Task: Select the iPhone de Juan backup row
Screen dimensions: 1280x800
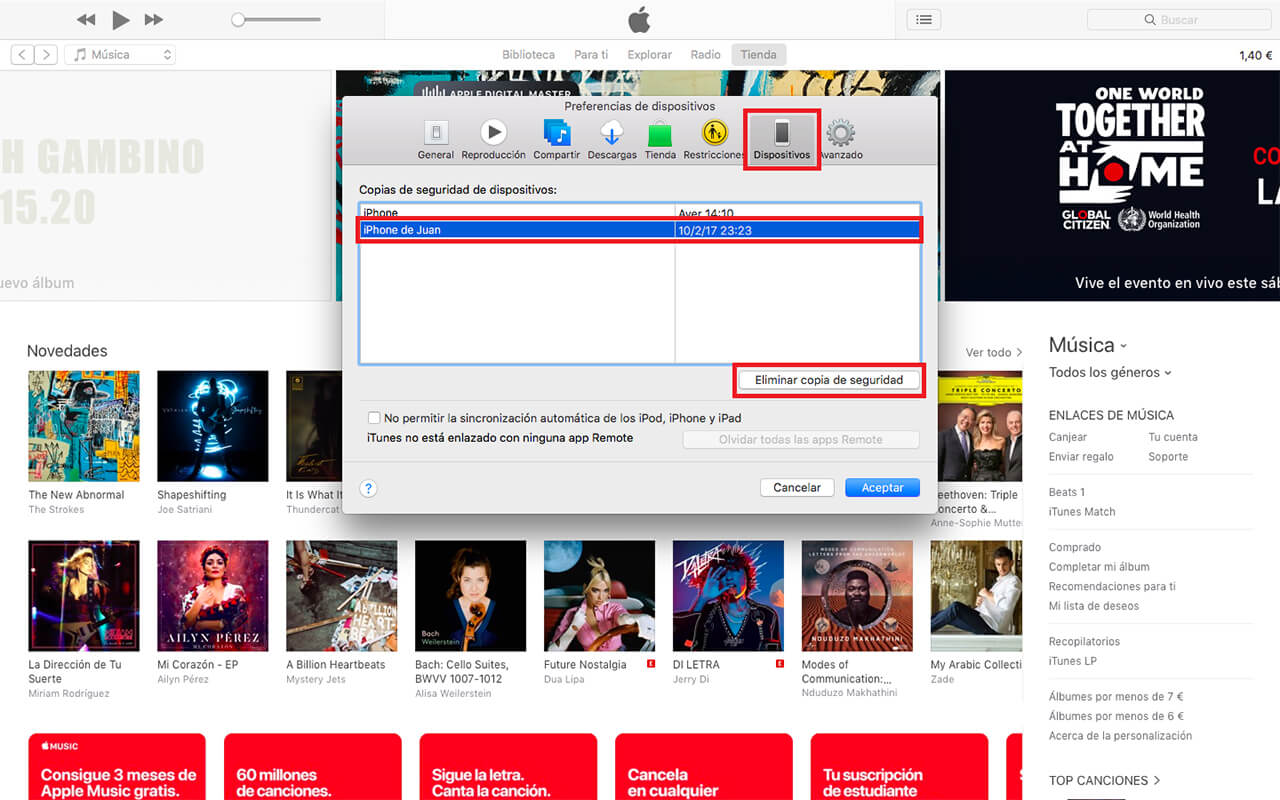Action: [x=640, y=230]
